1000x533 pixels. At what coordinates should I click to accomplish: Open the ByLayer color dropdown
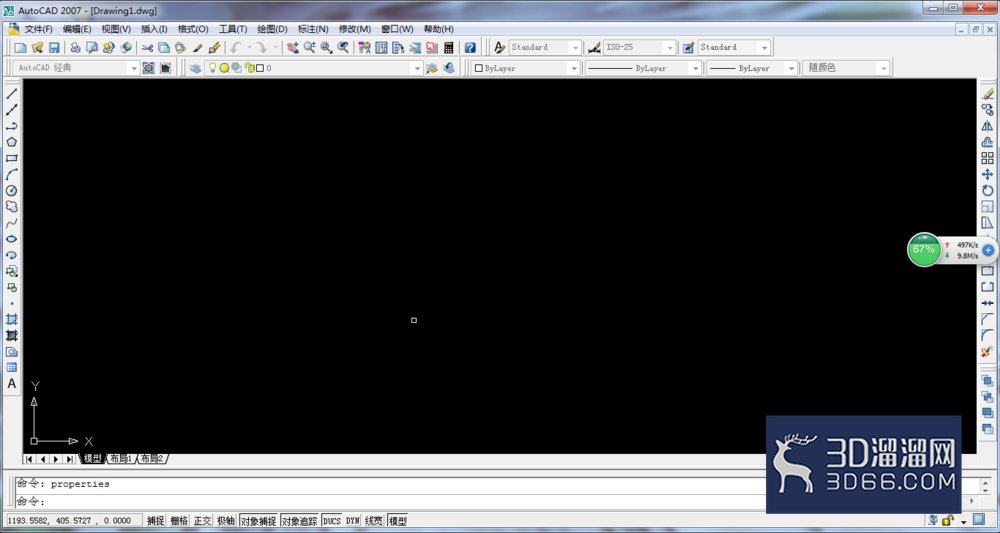573,68
